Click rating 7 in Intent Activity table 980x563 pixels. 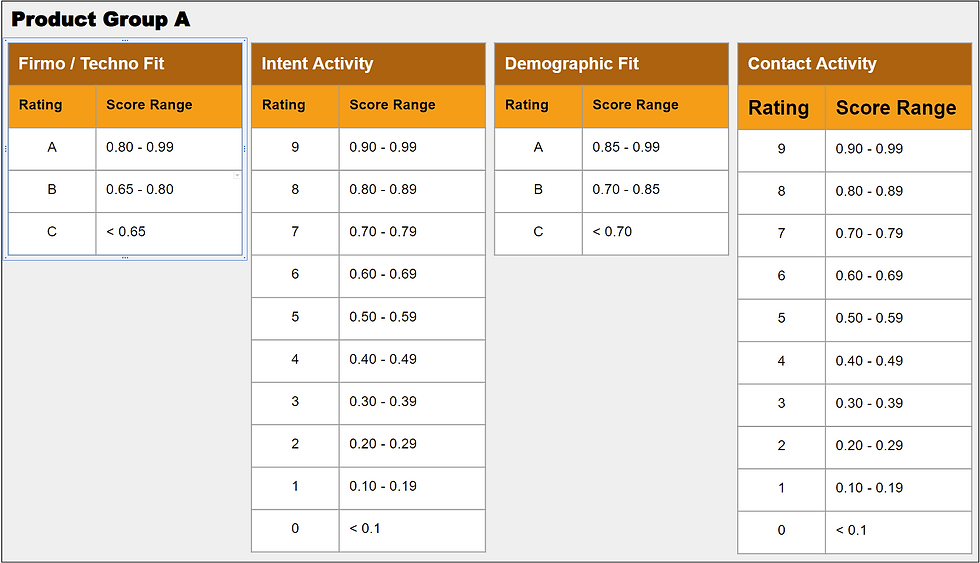tap(296, 234)
